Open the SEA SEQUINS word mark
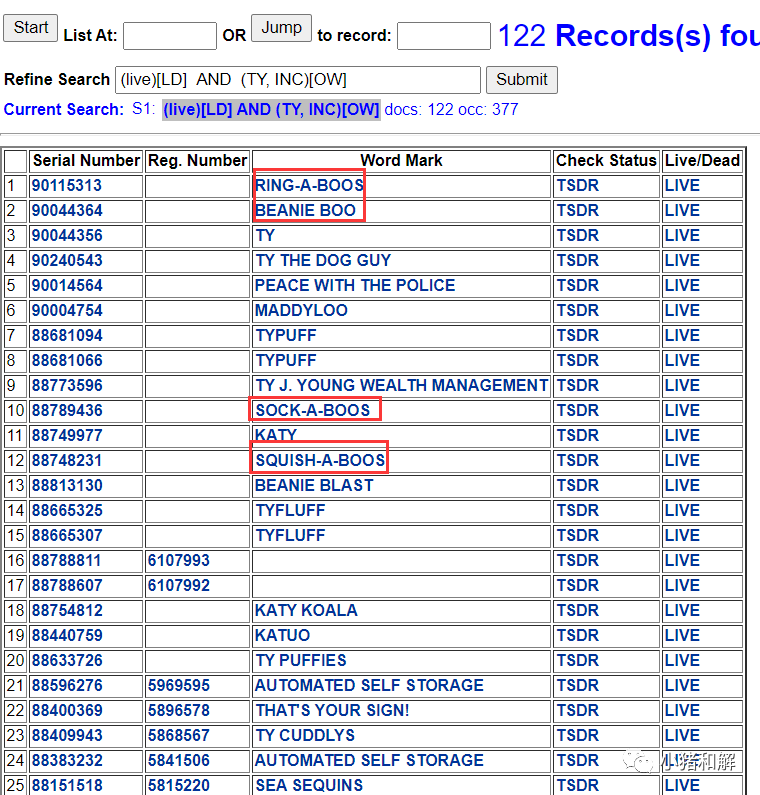 pos(309,785)
